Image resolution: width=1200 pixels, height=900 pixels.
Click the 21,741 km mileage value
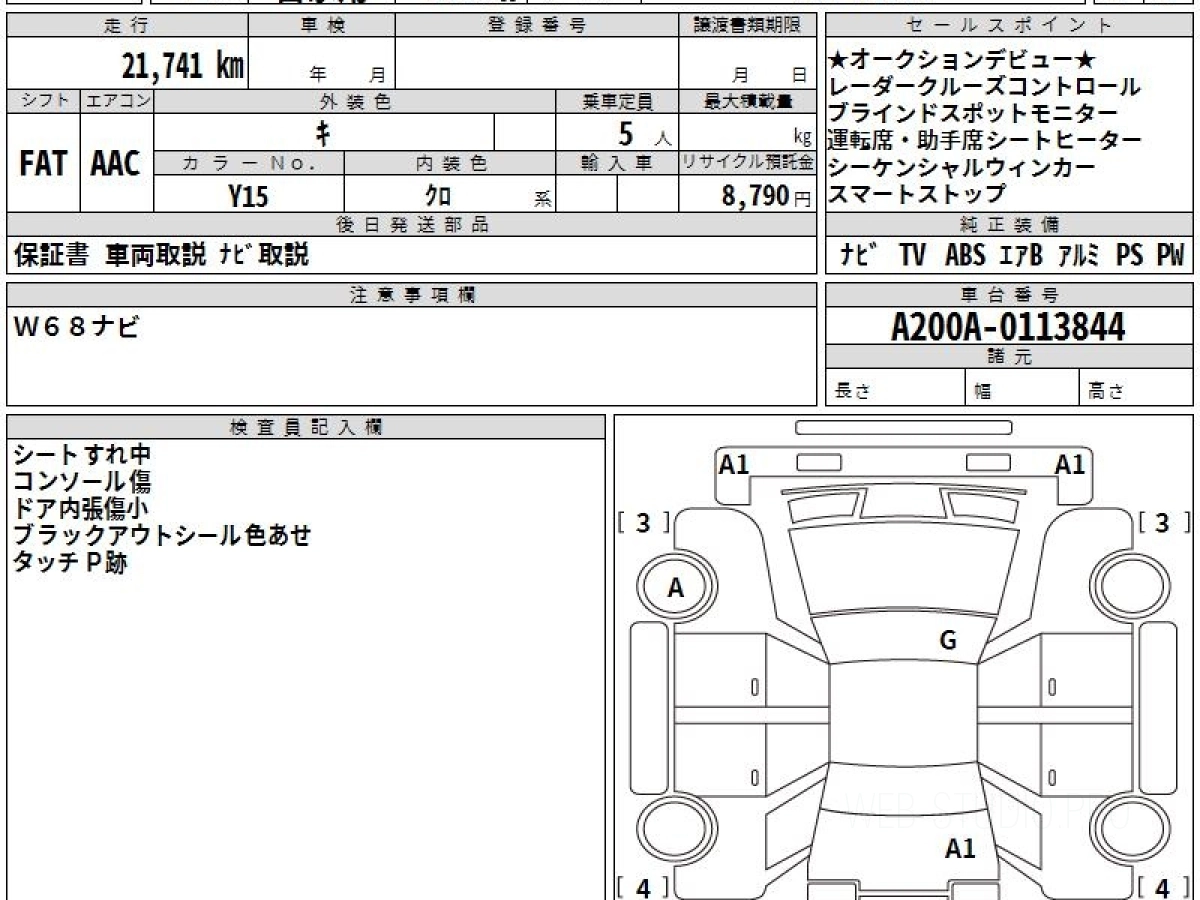[183, 66]
